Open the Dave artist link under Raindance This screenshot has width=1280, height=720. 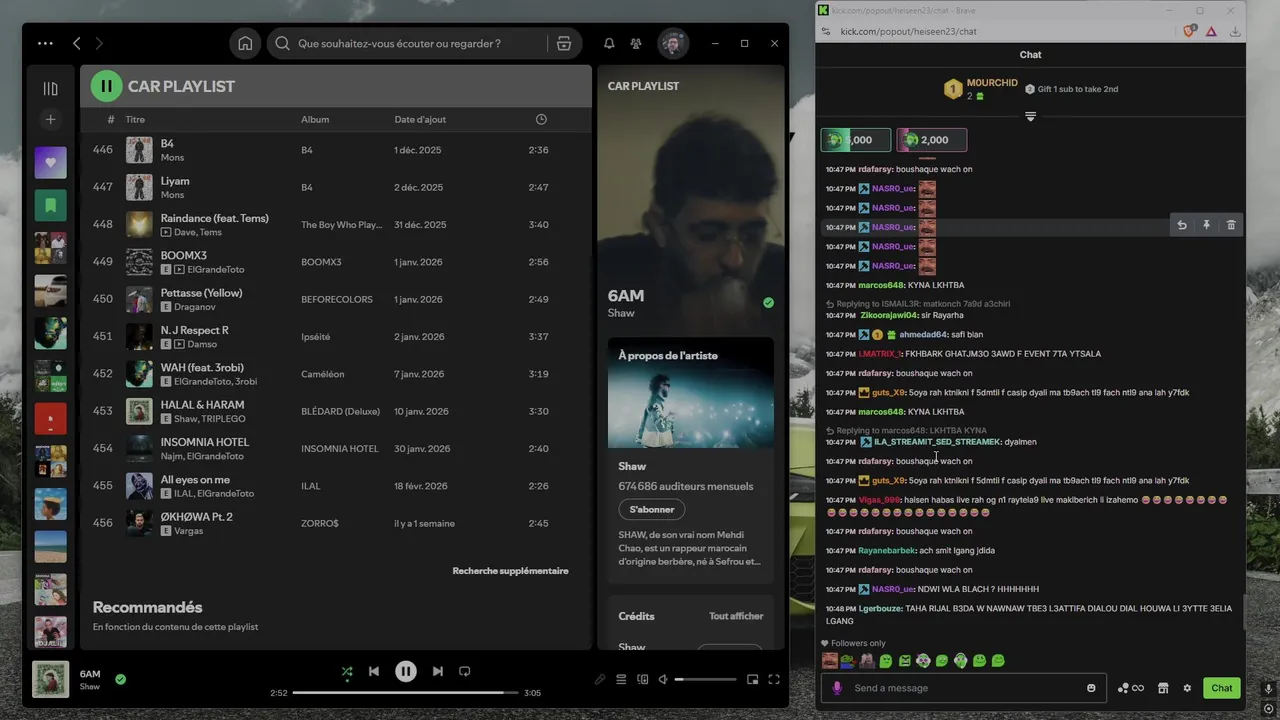point(182,232)
